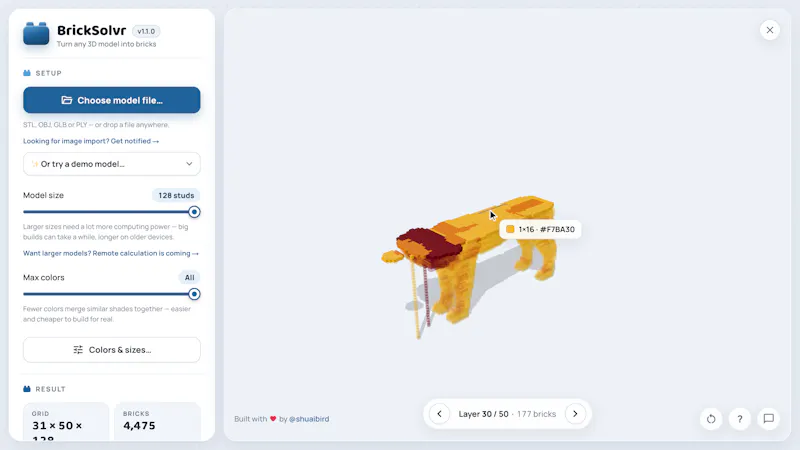Screen dimensions: 800x450
Task: Open feedback with the chat bubble icon
Action: [x=768, y=419]
